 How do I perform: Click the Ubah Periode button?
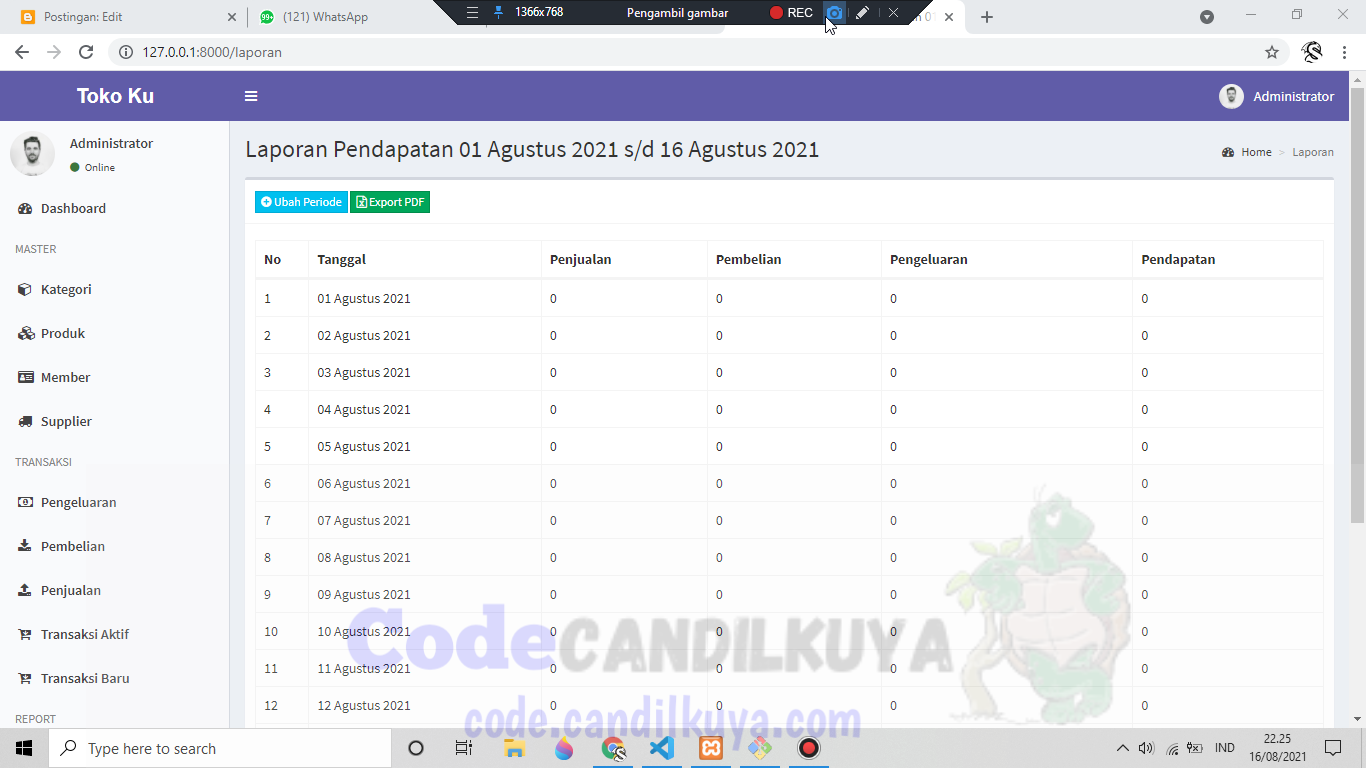(x=300, y=202)
